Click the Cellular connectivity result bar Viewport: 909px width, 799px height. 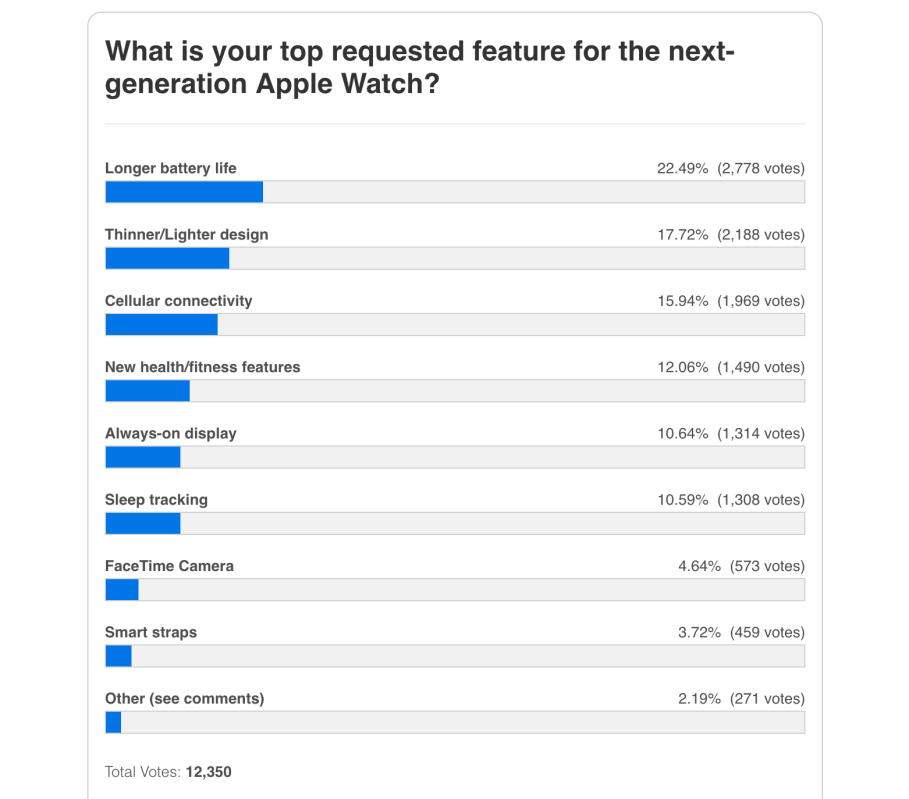(455, 324)
